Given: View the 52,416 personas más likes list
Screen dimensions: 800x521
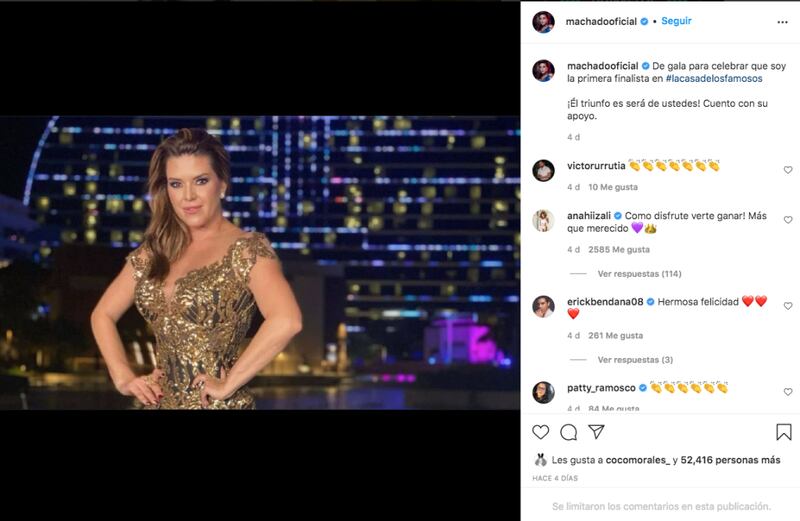Looking at the screenshot, I should [x=730, y=460].
